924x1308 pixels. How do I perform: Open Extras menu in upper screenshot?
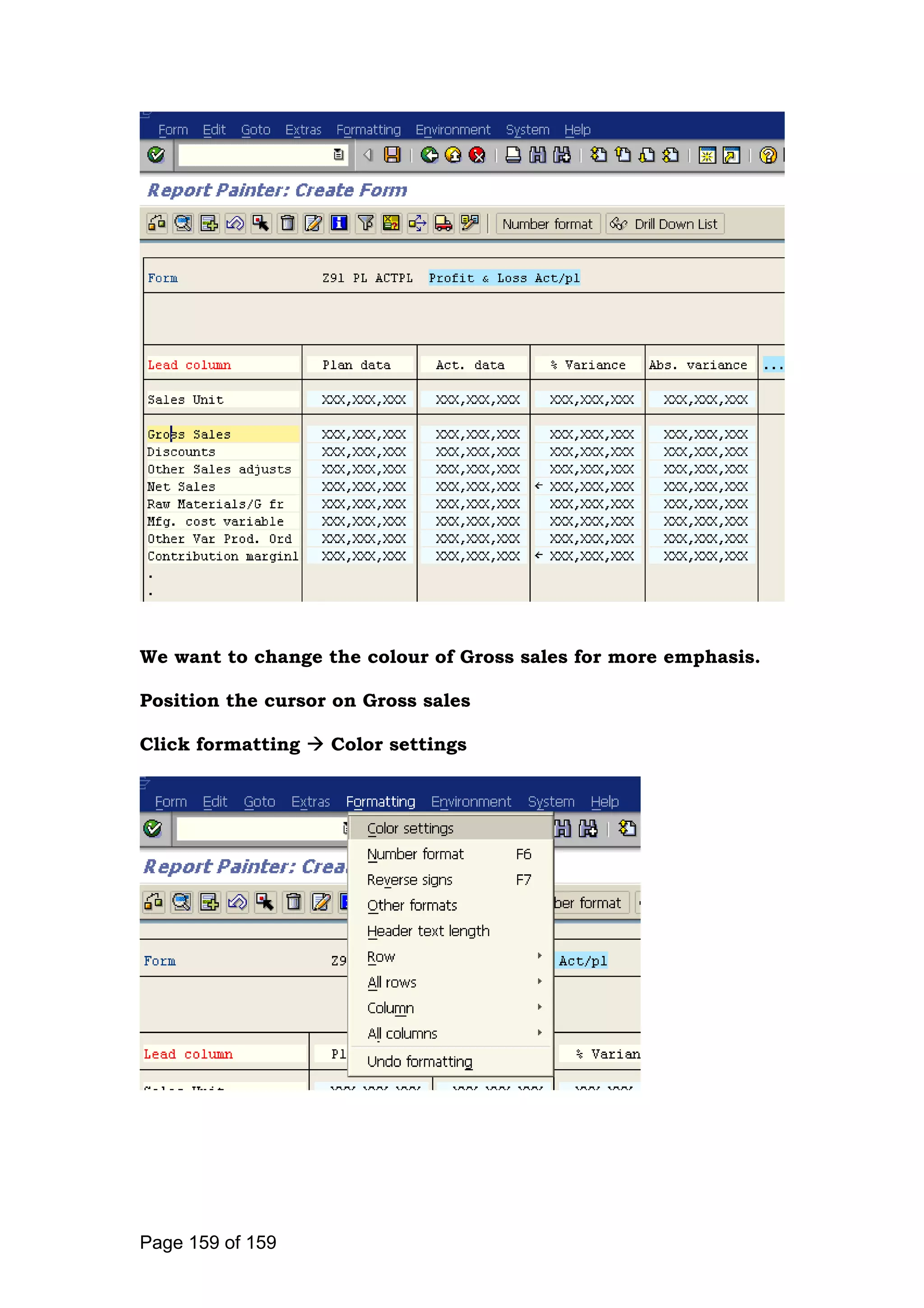pos(304,130)
